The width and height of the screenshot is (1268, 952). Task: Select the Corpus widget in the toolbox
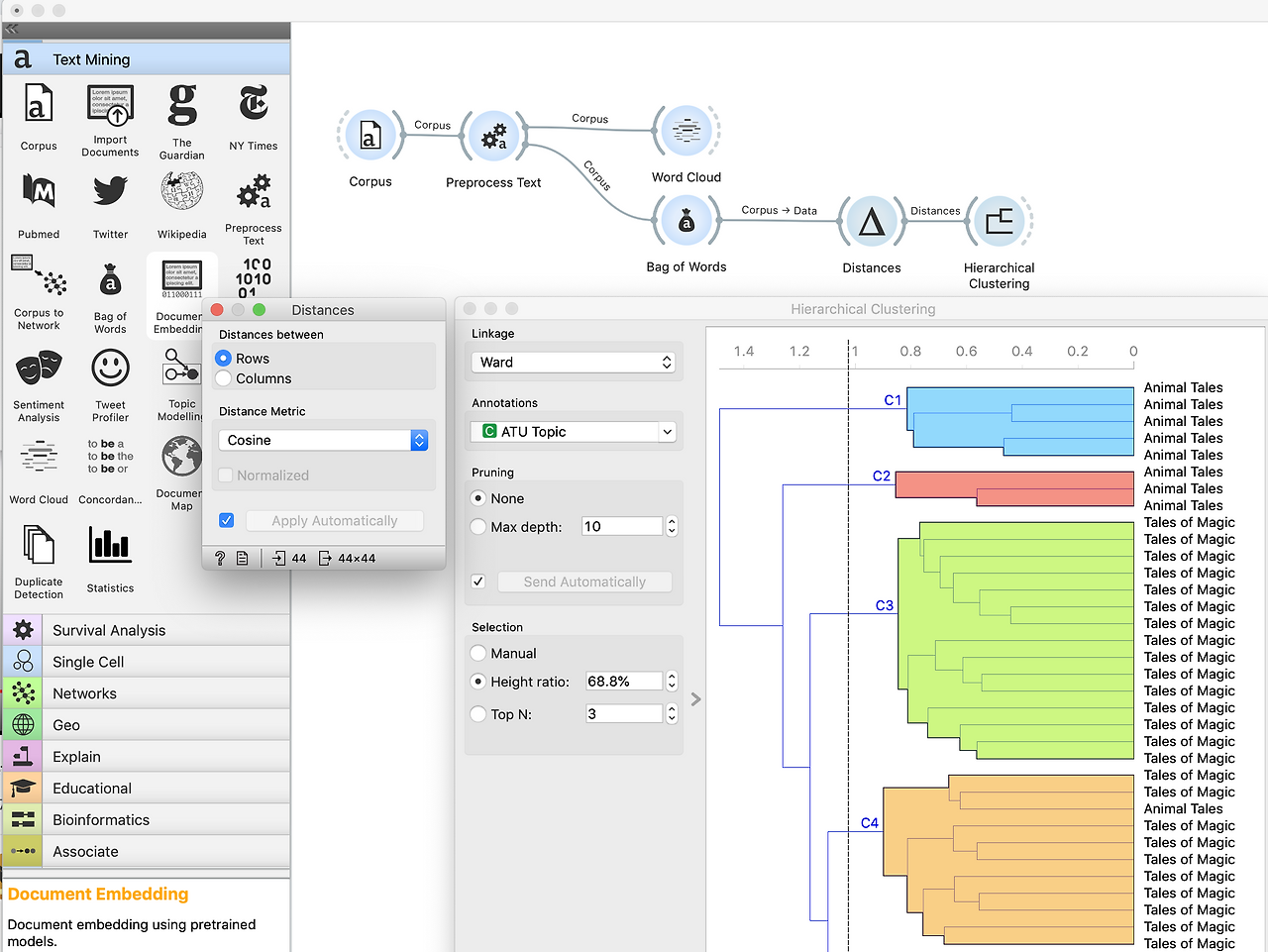pyautogui.click(x=38, y=117)
